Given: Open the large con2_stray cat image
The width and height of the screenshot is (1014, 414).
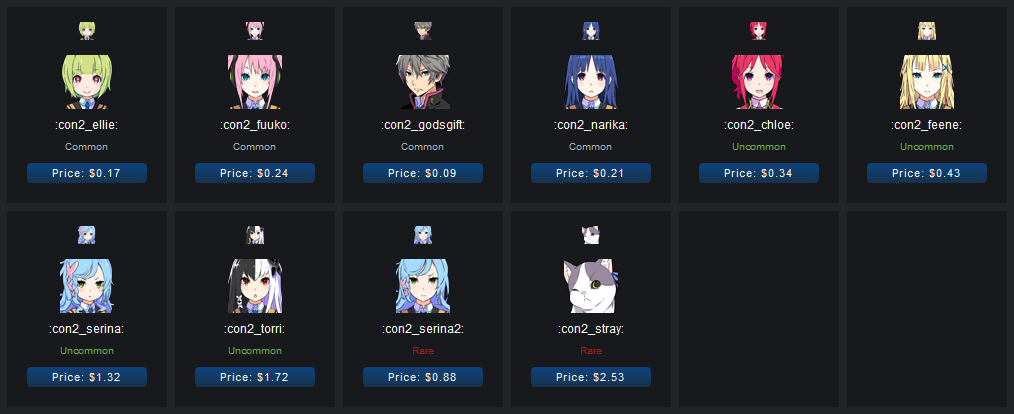Looking at the screenshot, I should point(591,286).
